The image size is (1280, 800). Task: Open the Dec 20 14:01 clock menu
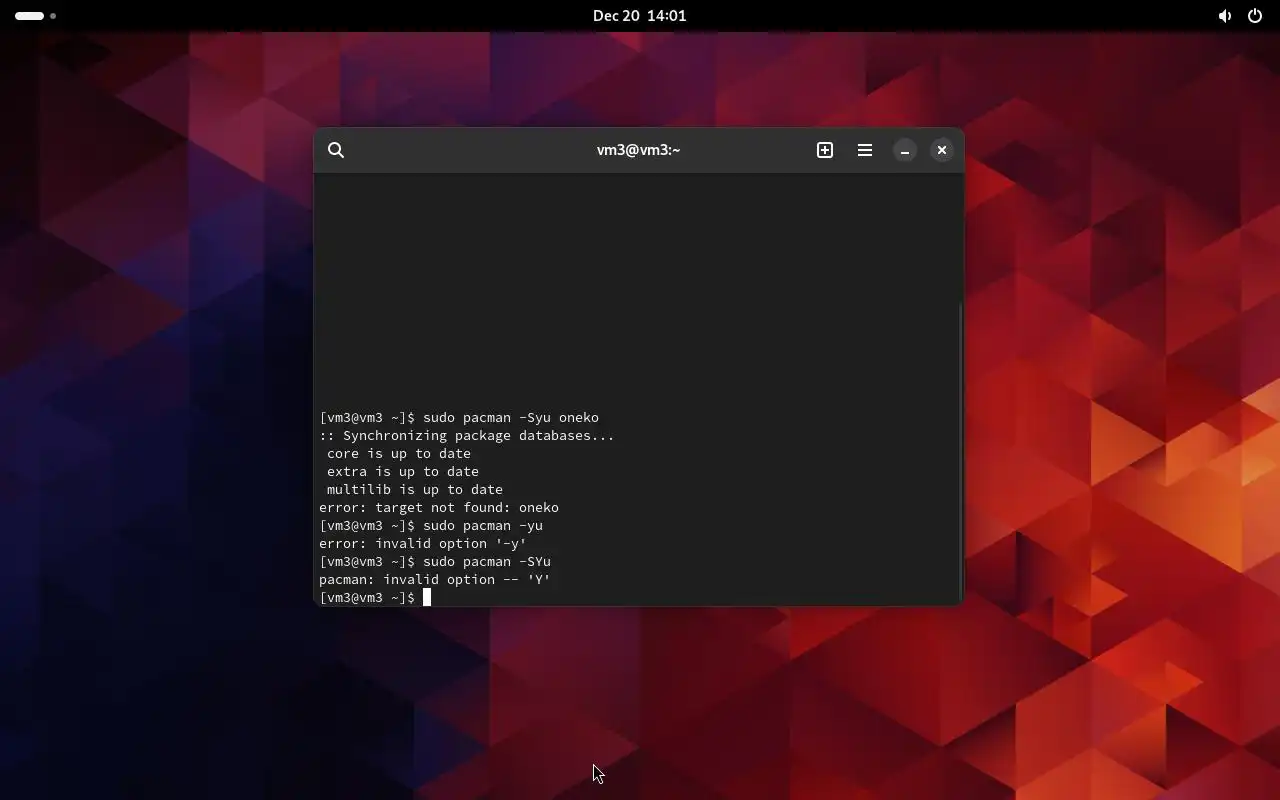click(640, 16)
